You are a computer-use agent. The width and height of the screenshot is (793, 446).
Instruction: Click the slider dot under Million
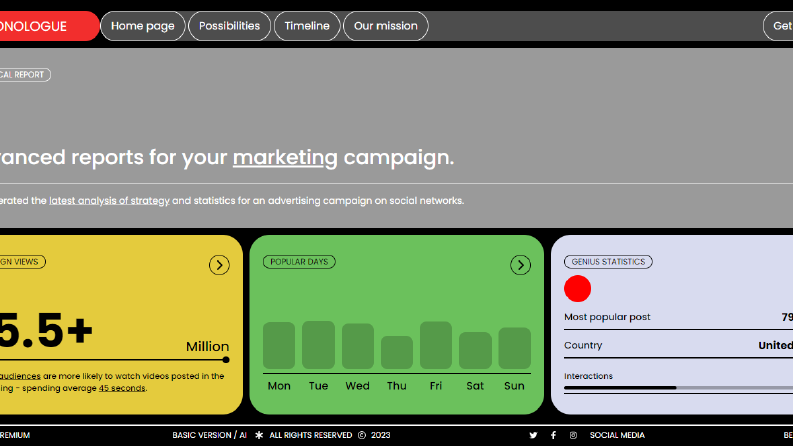point(226,360)
